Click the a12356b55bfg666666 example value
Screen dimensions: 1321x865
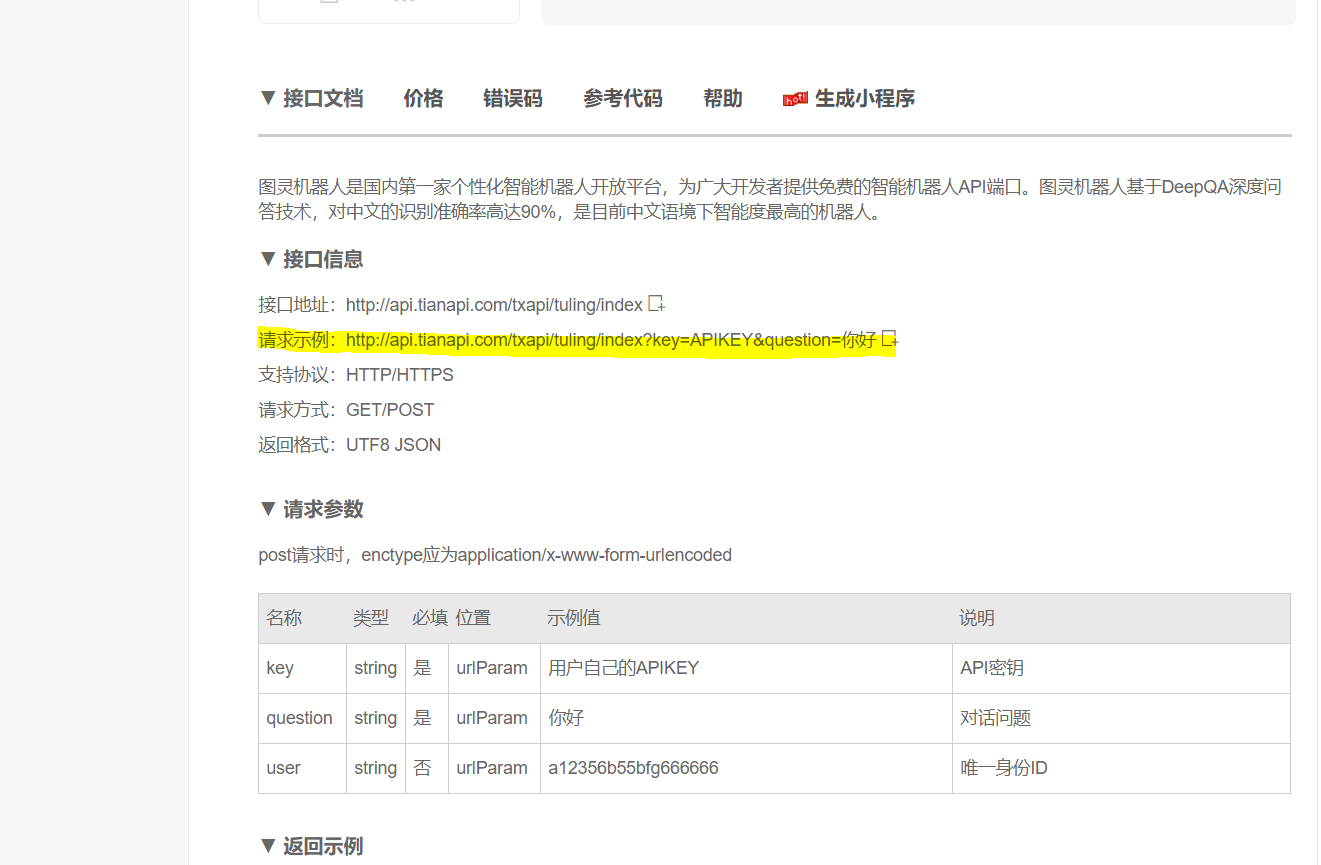point(633,768)
